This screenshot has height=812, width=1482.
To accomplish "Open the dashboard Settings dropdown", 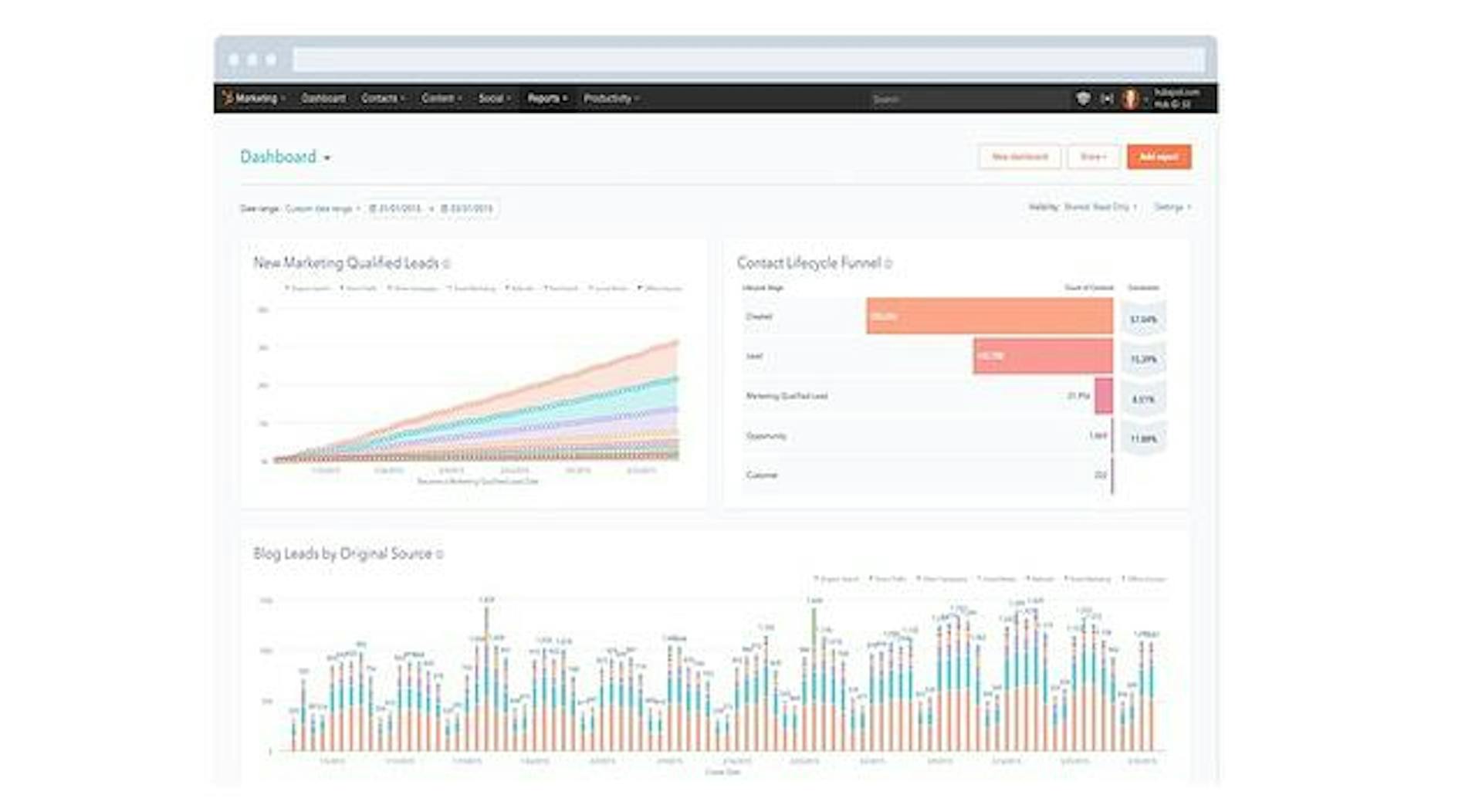I will click(1172, 207).
